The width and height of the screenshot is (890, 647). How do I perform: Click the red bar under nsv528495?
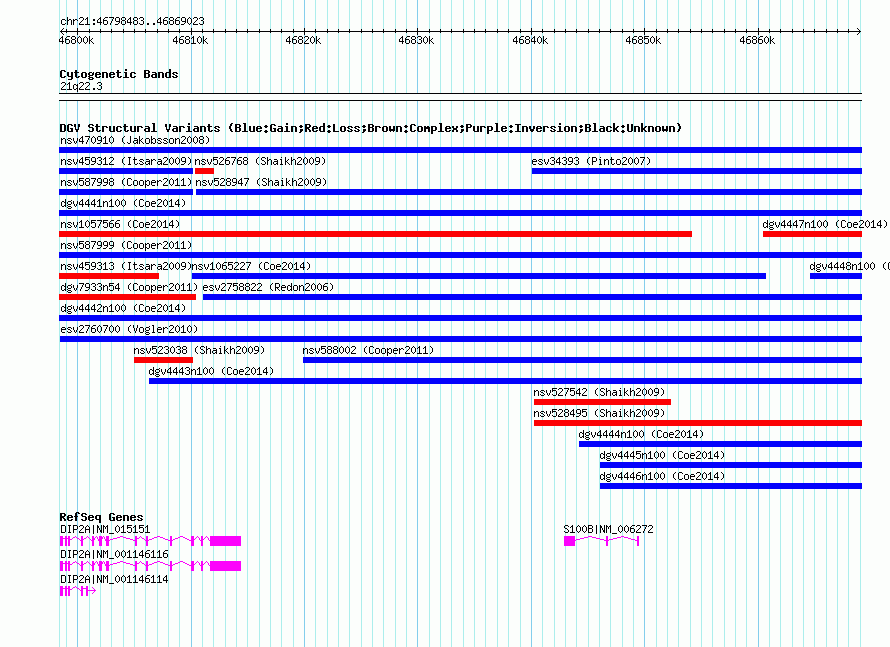(698, 423)
